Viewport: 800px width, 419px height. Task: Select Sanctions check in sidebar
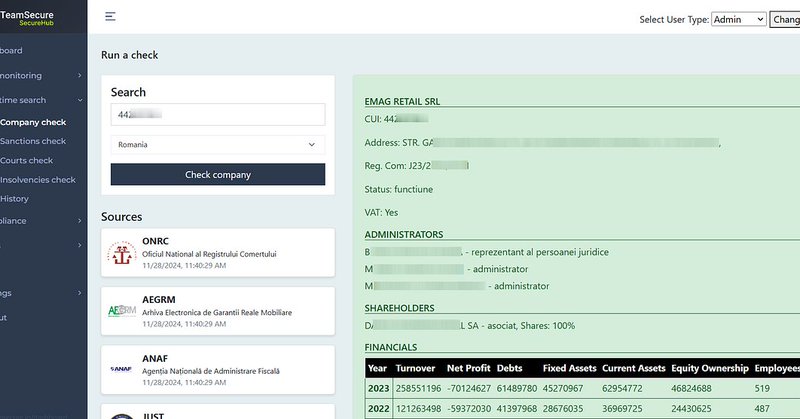coord(33,141)
